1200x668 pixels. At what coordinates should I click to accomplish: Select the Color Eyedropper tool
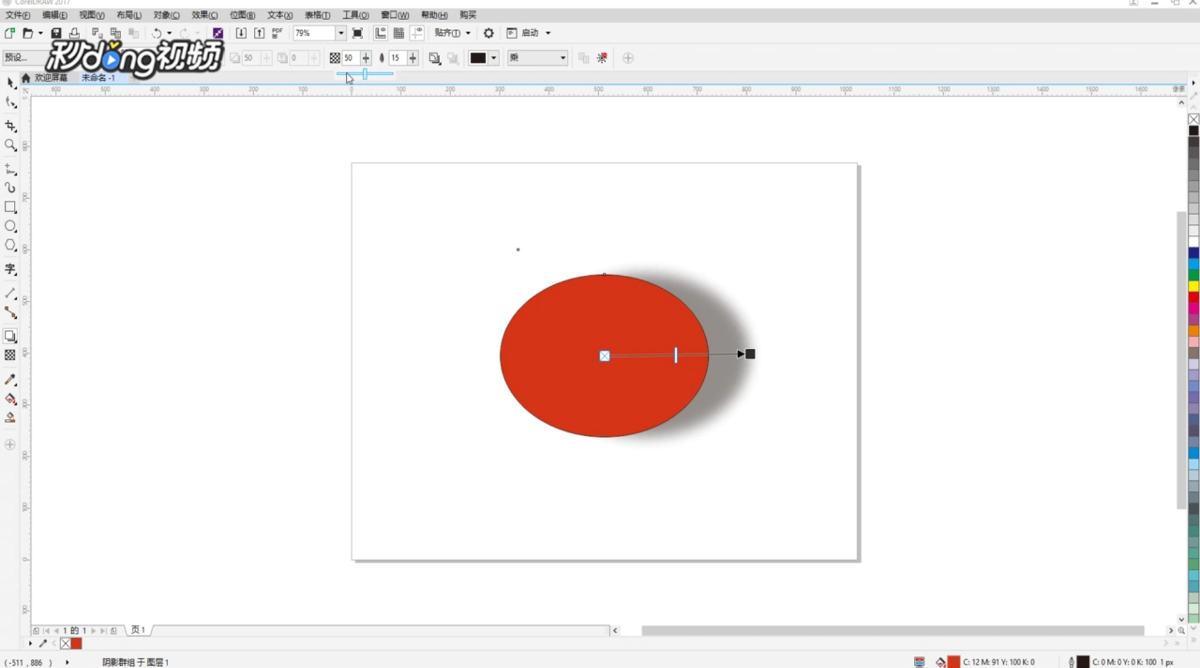tap(11, 380)
